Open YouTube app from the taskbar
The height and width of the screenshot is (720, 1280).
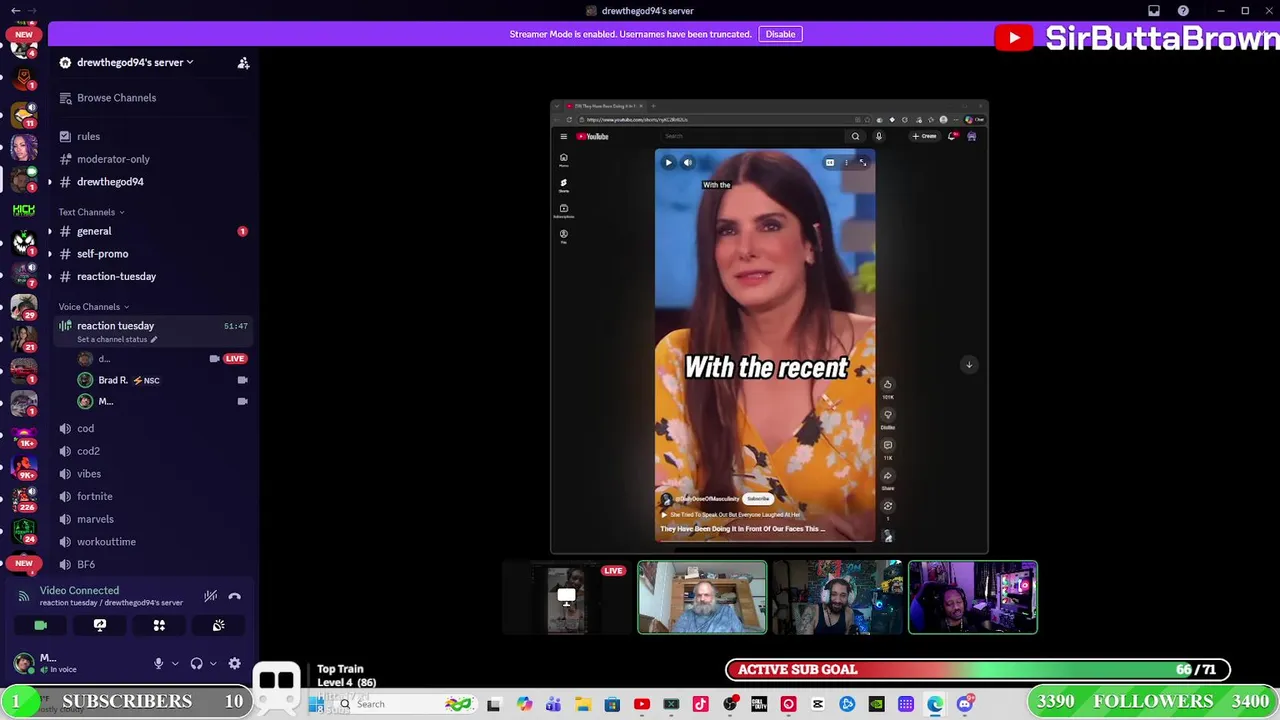click(x=642, y=705)
